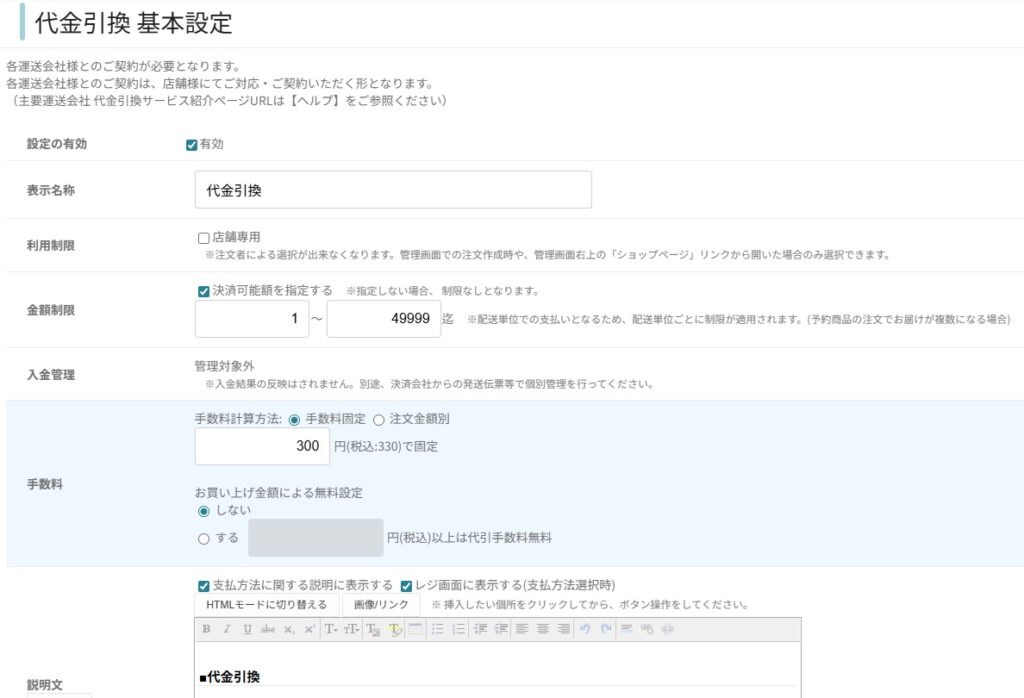This screenshot has width=1024, height=698.
Task: Click the underline icon in the editor
Action: point(247,629)
